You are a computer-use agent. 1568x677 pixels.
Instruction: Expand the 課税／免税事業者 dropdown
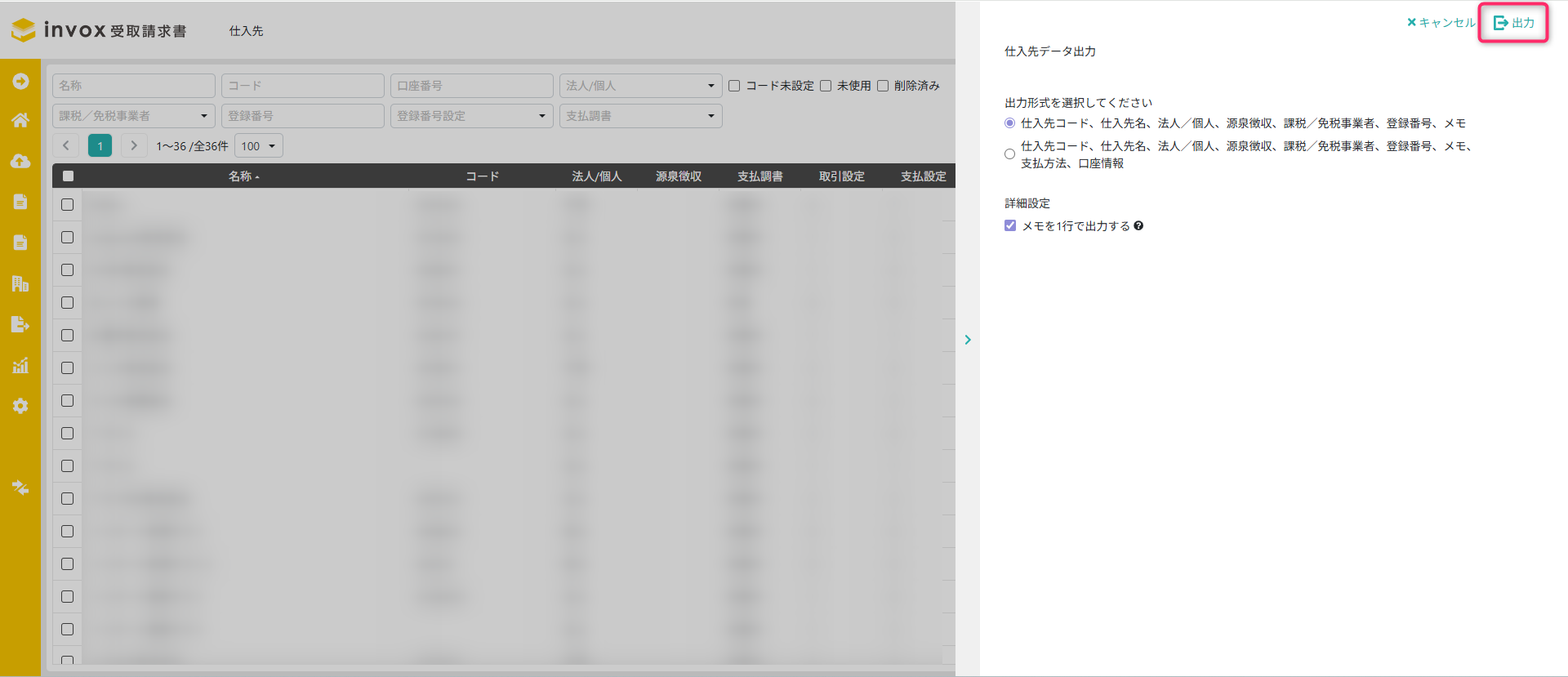coord(134,116)
